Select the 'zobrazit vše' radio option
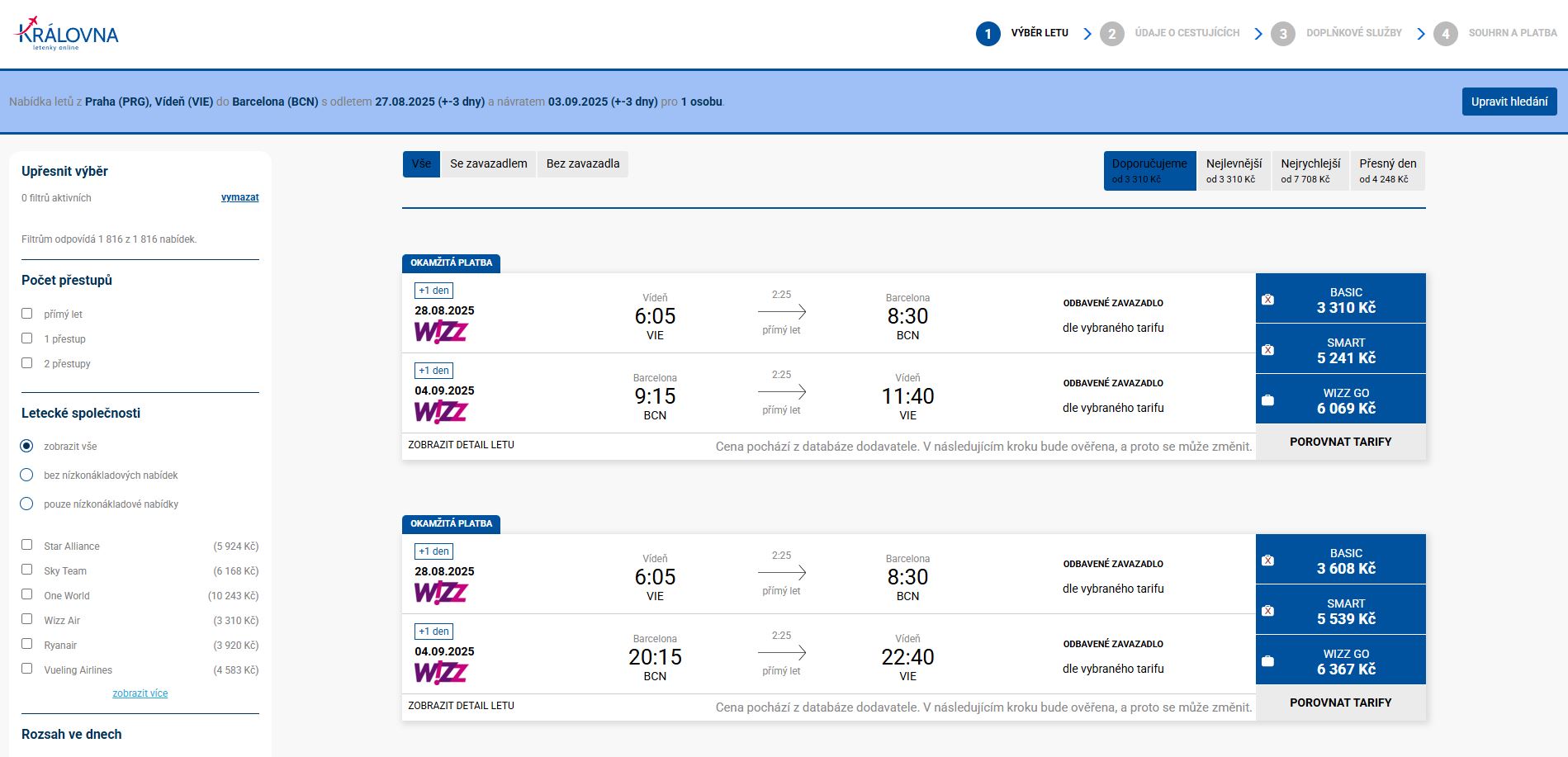Screen dimensions: 1568x757 pyautogui.click(x=27, y=446)
